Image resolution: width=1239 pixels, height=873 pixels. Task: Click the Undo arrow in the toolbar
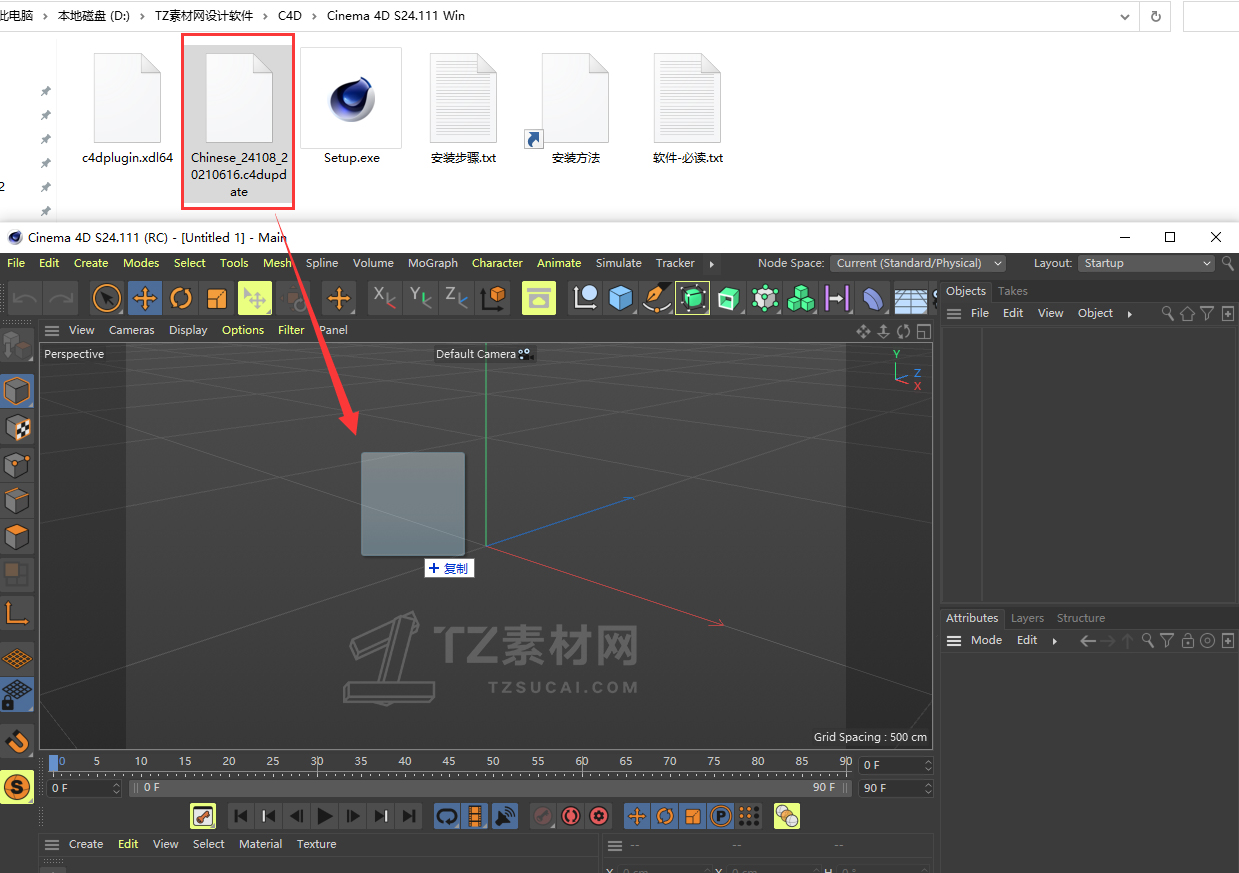pyautogui.click(x=25, y=298)
